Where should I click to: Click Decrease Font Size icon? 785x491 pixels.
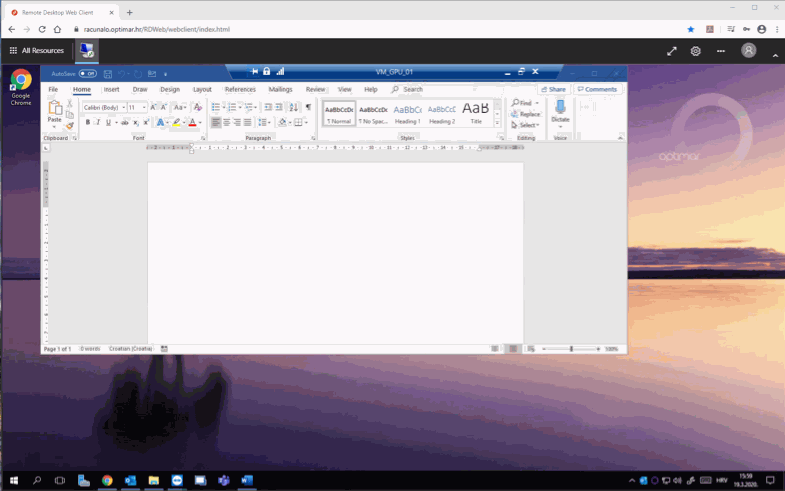pos(163,107)
